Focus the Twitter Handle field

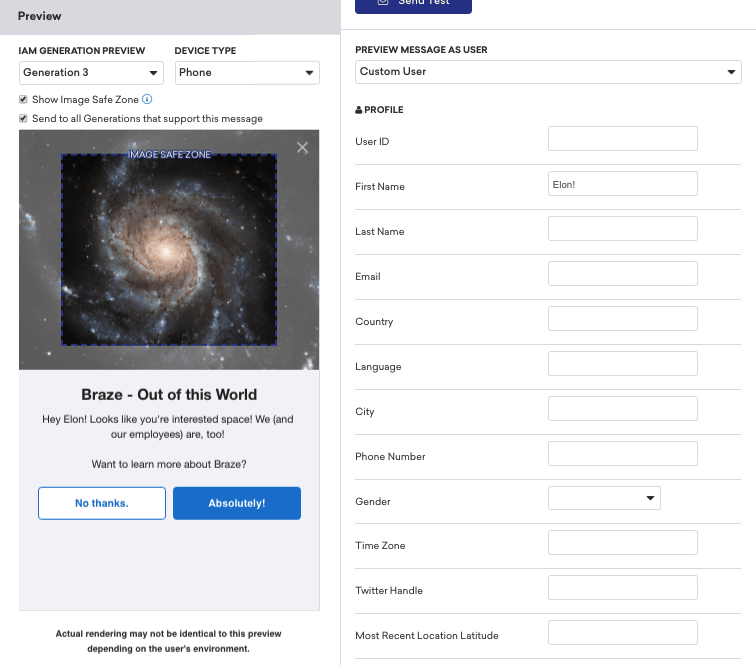[x=622, y=588]
